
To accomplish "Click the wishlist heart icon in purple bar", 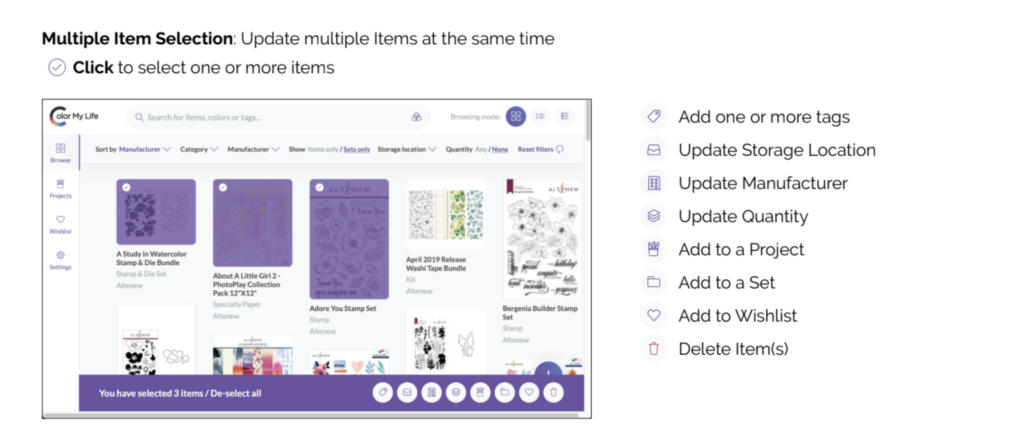I will (x=529, y=393).
